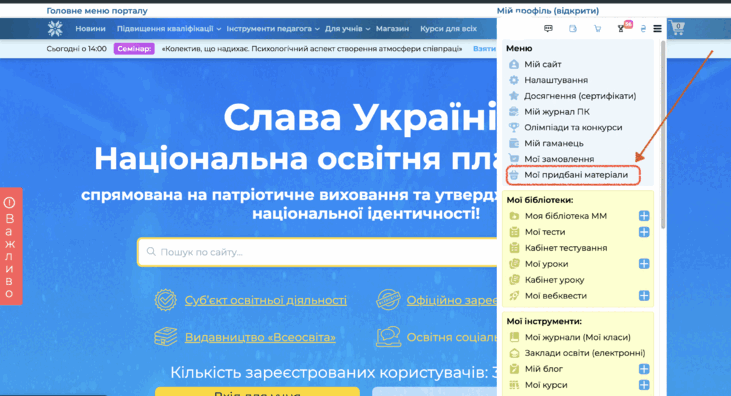Click the user icon beside Мій сайт

pos(514,64)
